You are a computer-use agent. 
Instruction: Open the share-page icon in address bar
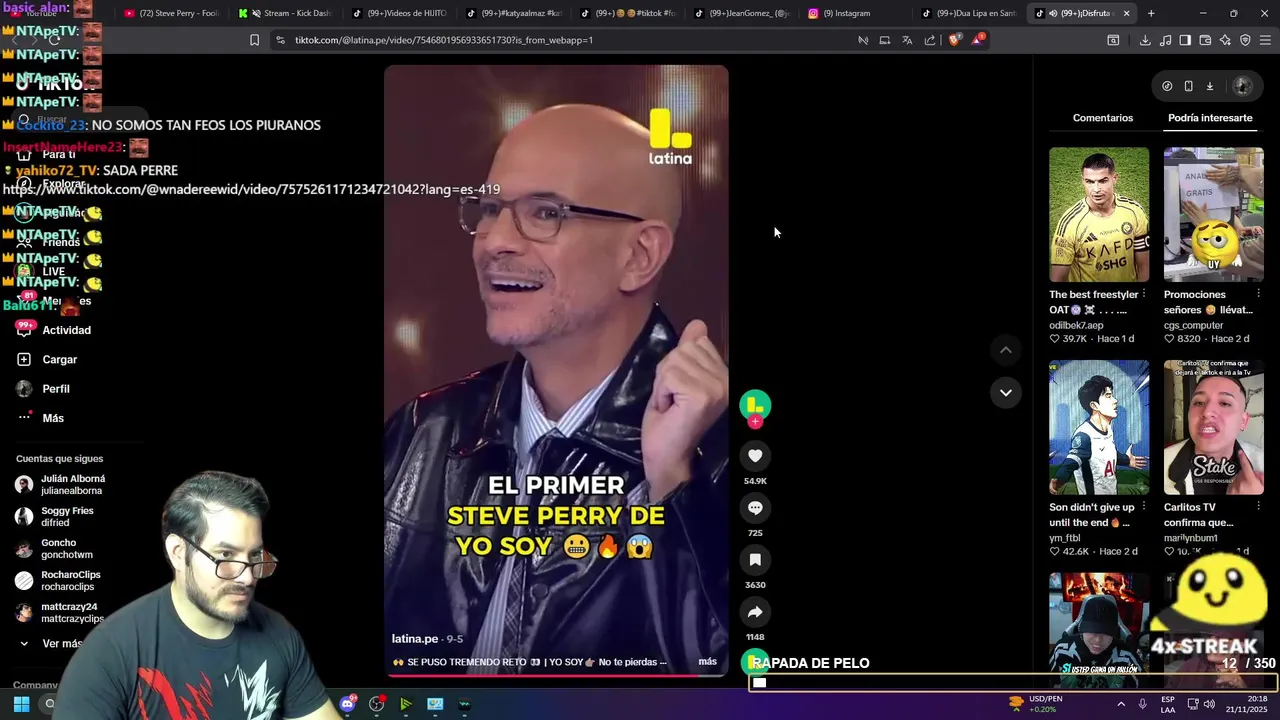(x=930, y=40)
